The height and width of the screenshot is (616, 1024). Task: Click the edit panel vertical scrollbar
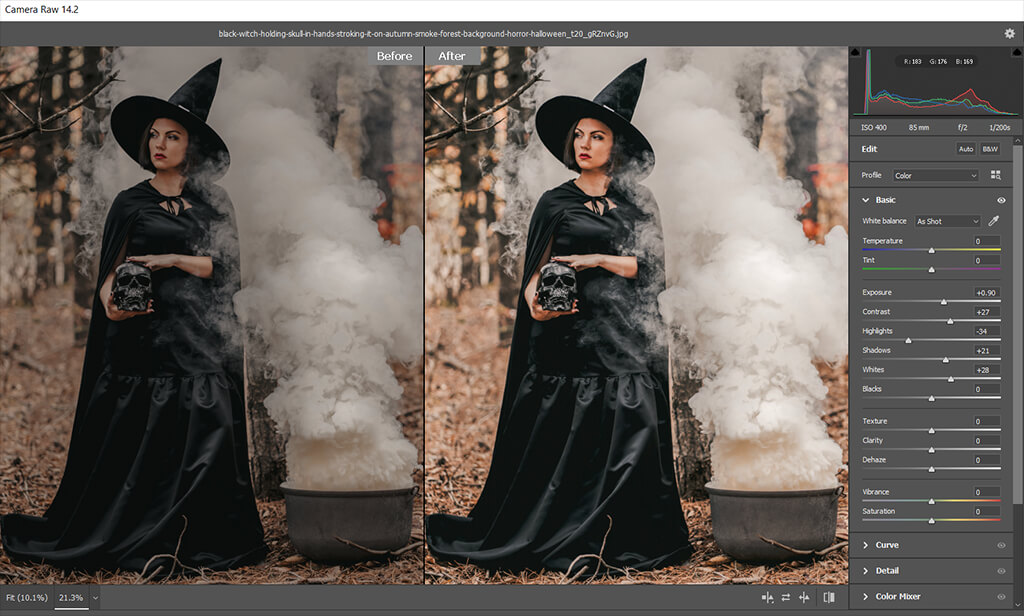coord(1017,323)
